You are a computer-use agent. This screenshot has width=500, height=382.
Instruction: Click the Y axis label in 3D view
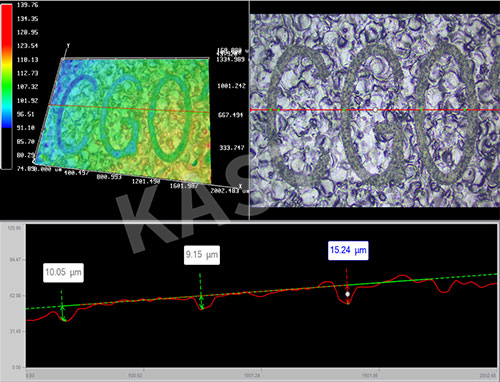(x=68, y=45)
